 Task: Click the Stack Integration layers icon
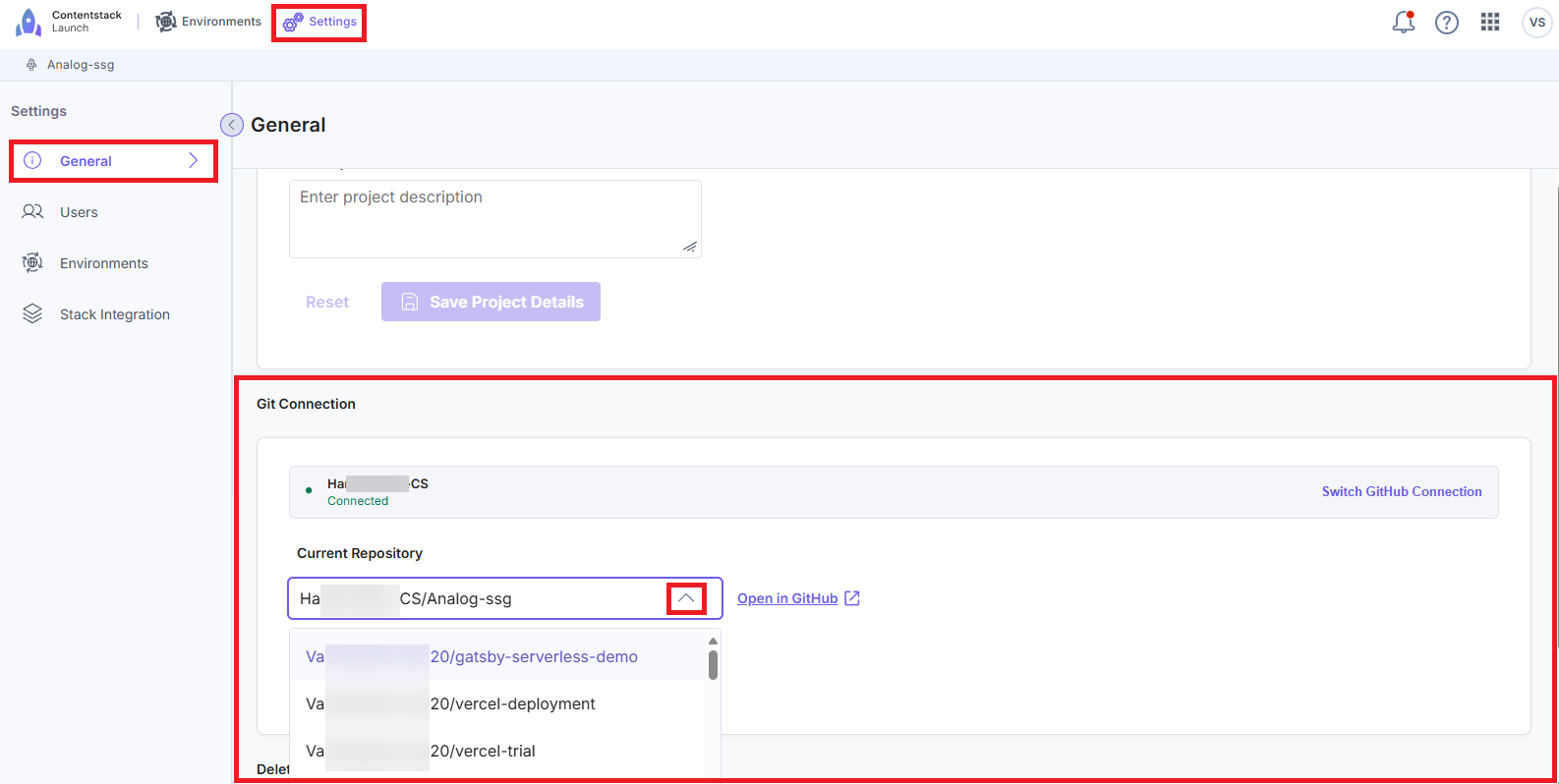tap(32, 313)
